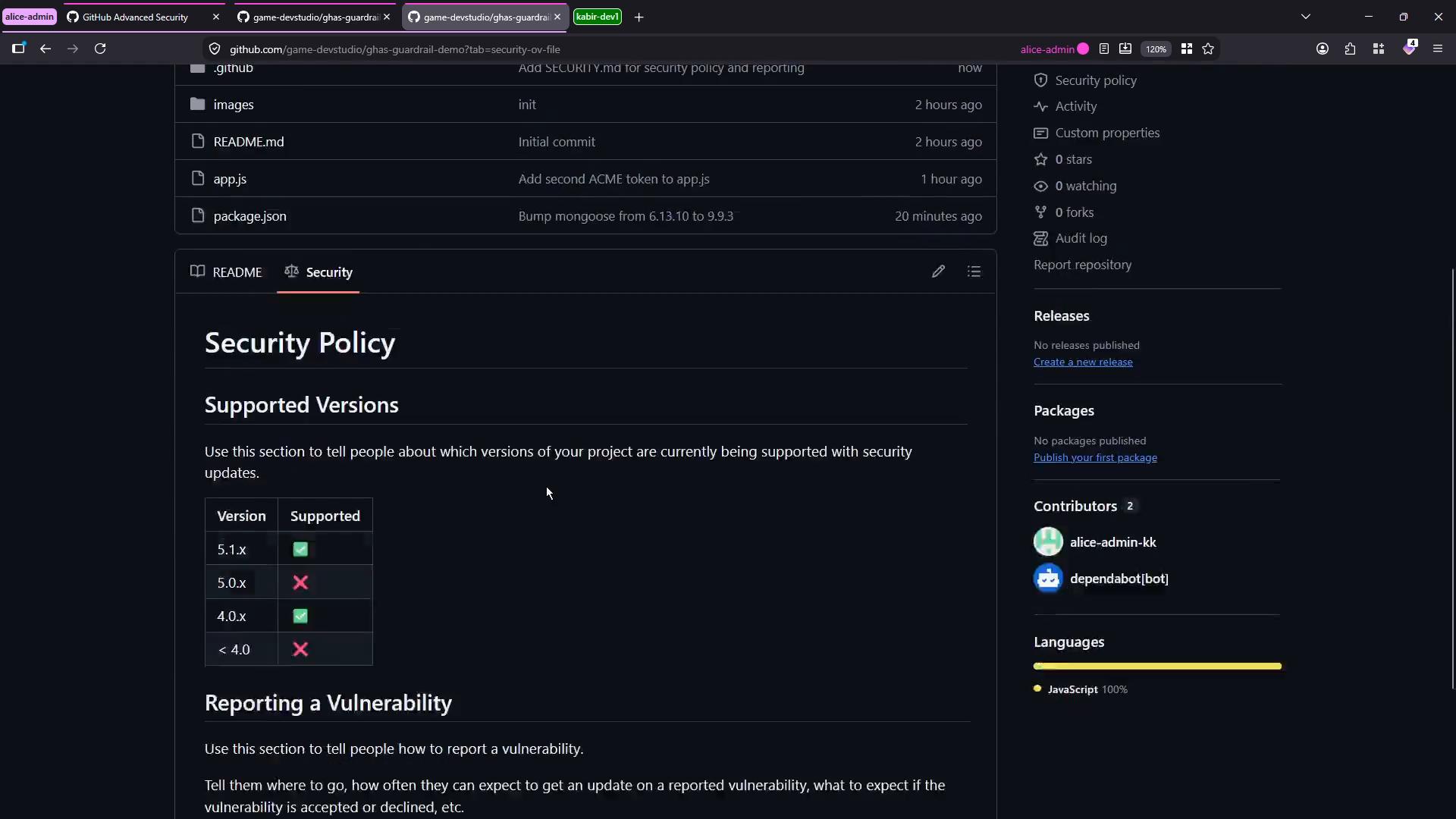Viewport: 1456px width, 819px height.
Task: Open the Audit log icon
Action: click(1040, 238)
